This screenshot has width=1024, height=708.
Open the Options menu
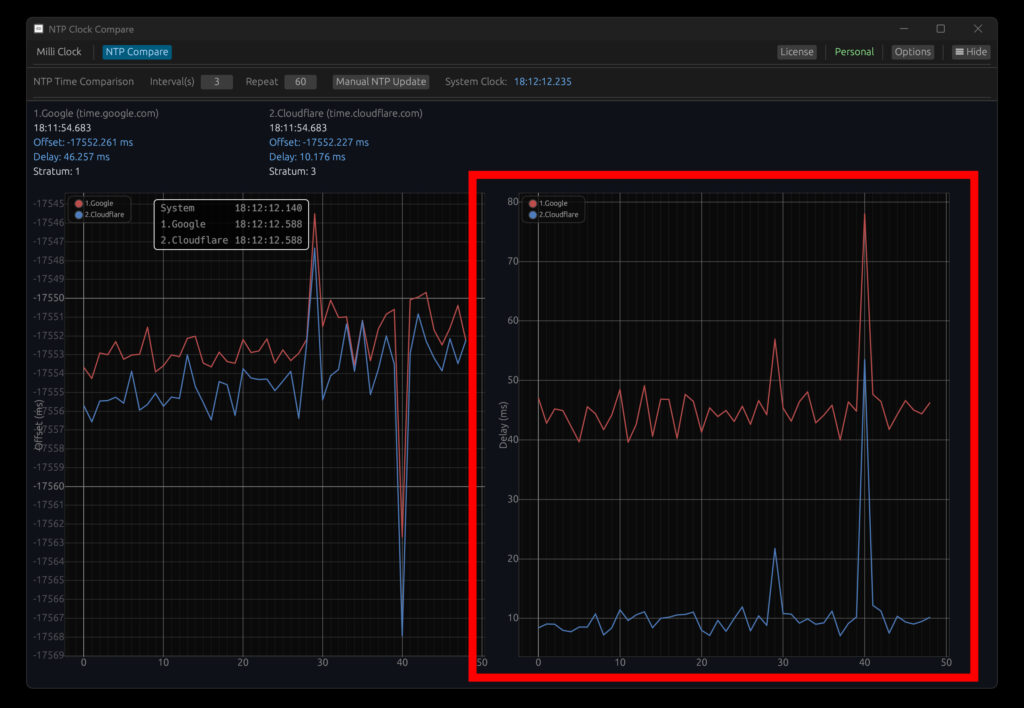click(912, 52)
